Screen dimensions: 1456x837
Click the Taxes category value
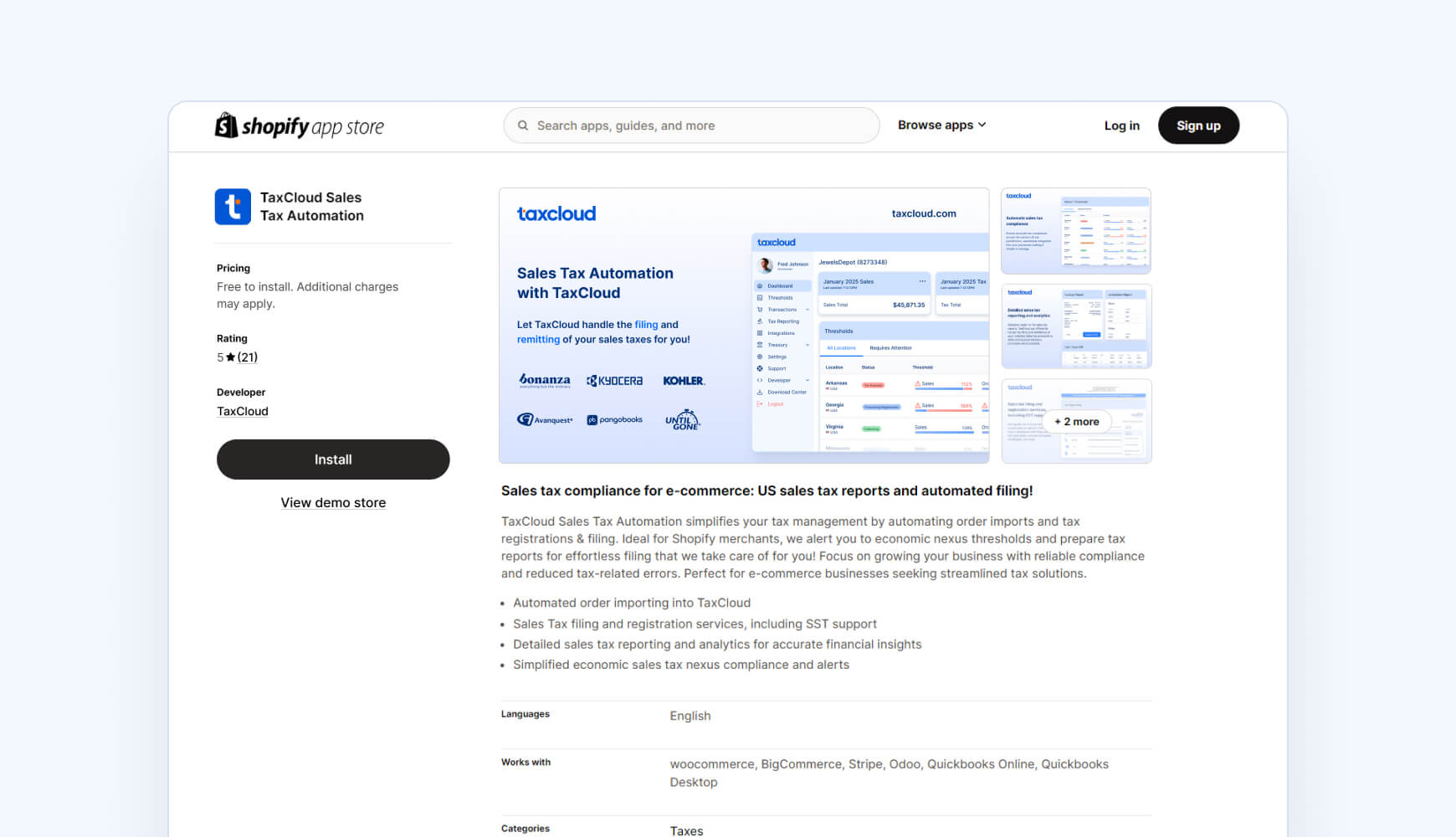686,830
